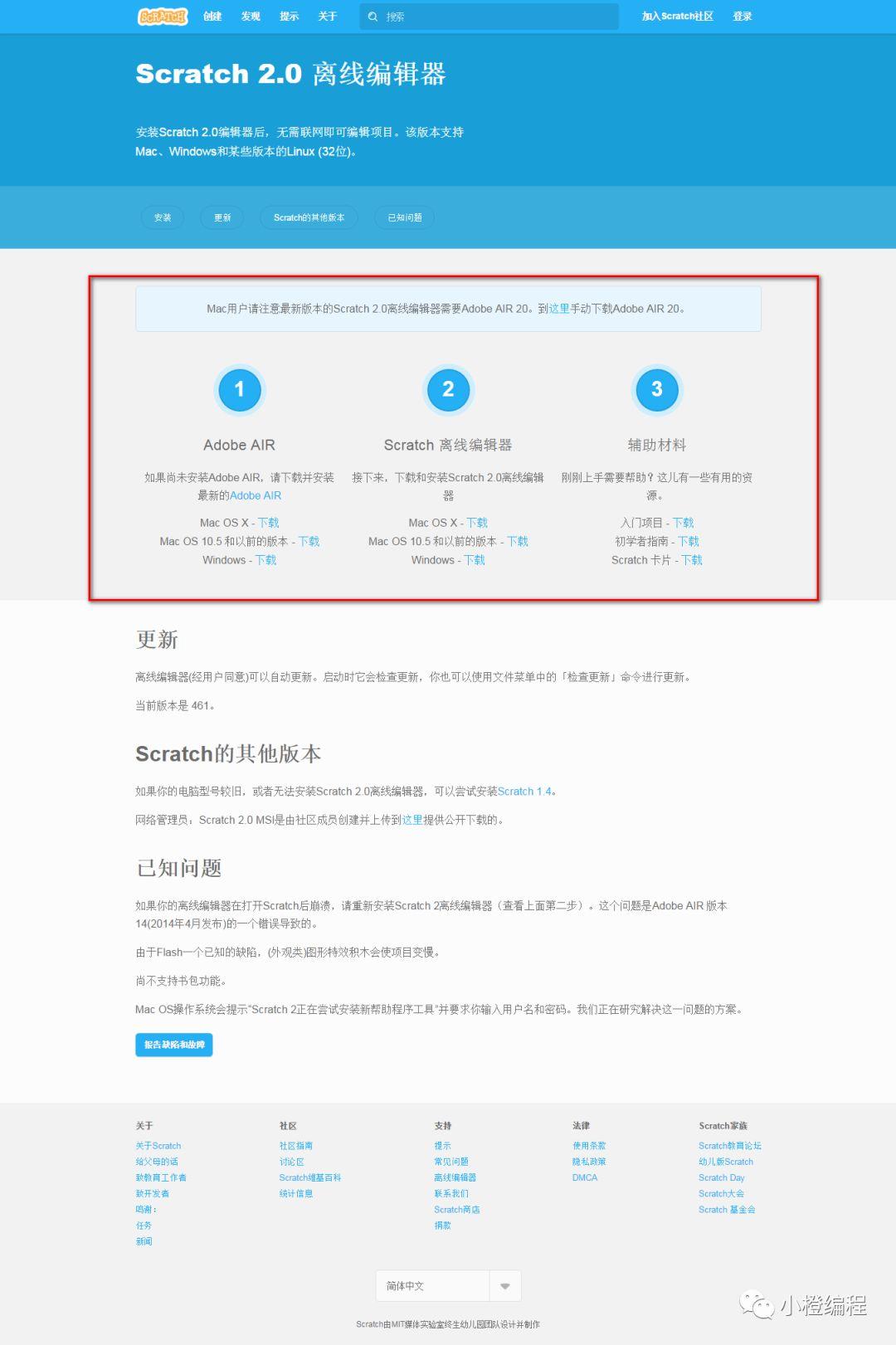The height and width of the screenshot is (1345, 896).
Task: Download the 初学者指南 starter guide
Action: coord(689,541)
